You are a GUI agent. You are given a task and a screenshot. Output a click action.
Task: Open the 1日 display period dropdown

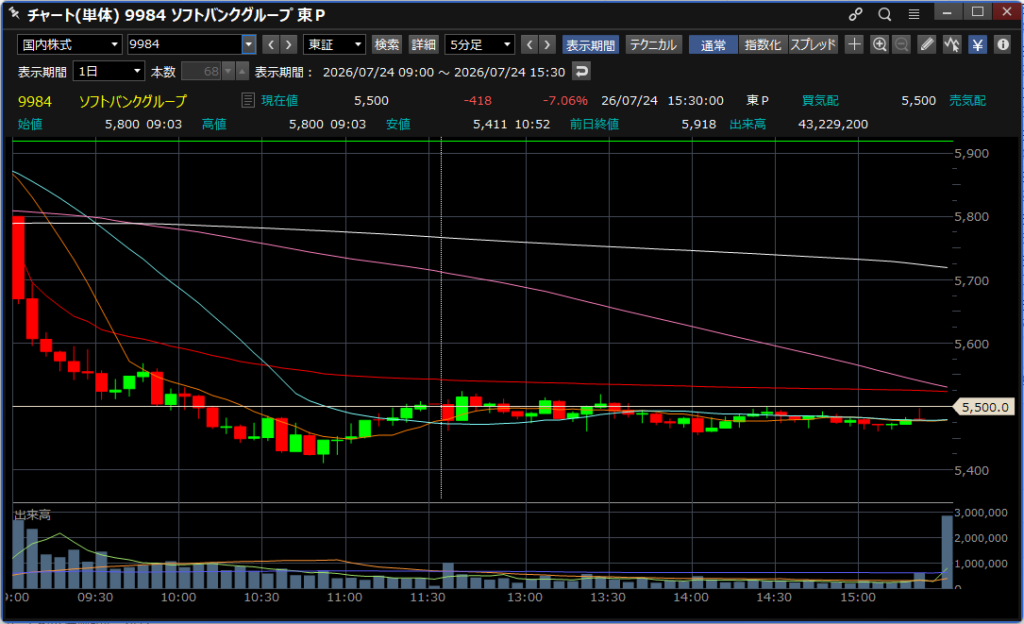tap(109, 71)
